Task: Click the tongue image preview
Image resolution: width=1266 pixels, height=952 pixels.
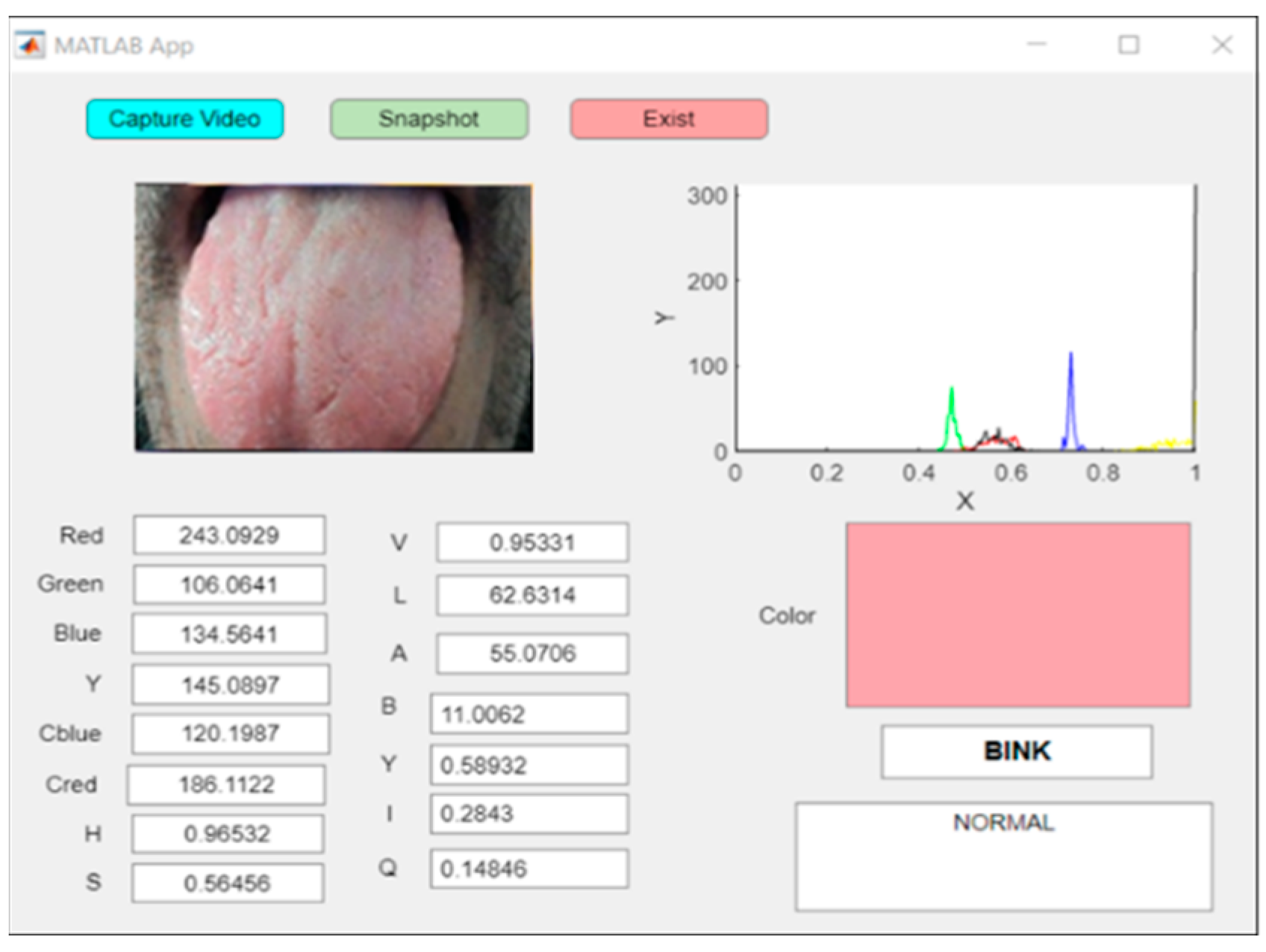Action: [x=334, y=318]
